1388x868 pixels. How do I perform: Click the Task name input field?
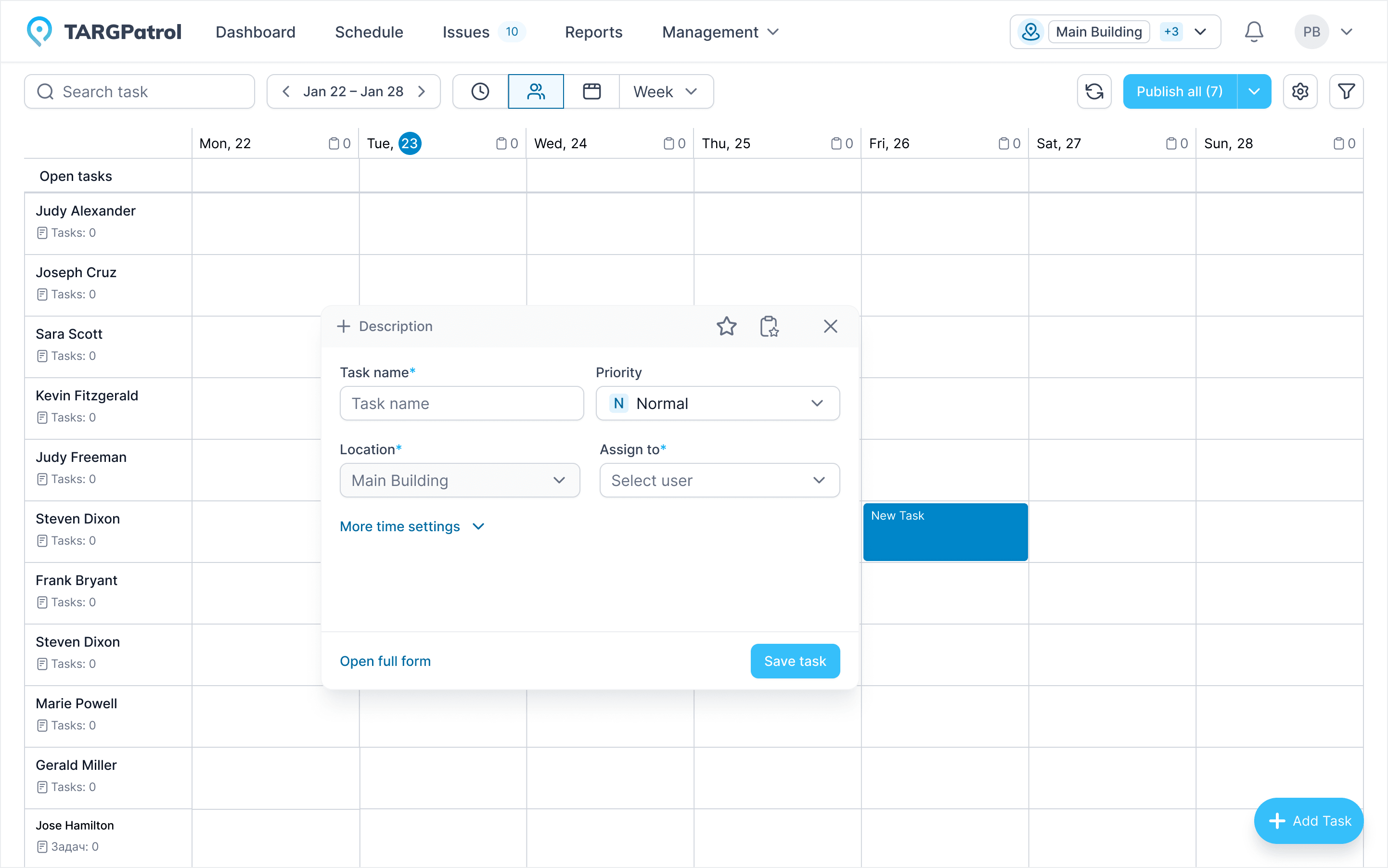(461, 404)
